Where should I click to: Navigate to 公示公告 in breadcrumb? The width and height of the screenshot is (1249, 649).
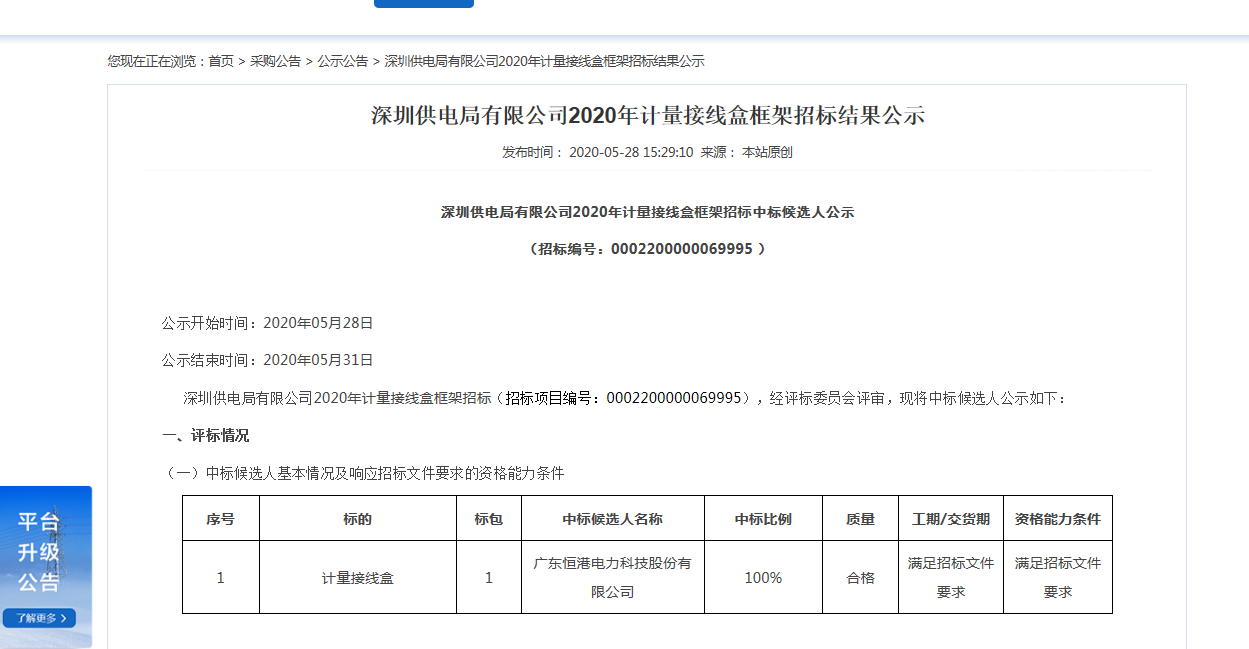pyautogui.click(x=343, y=61)
